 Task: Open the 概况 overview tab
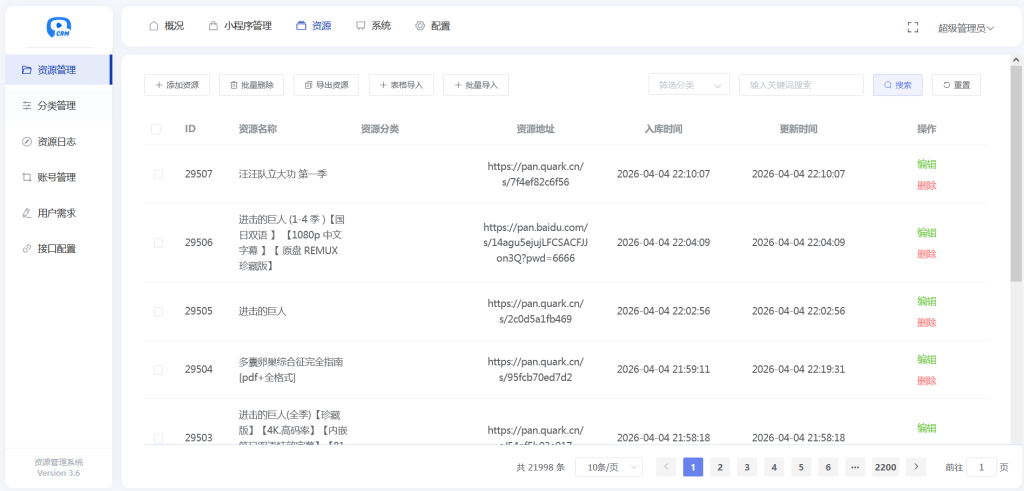click(167, 26)
